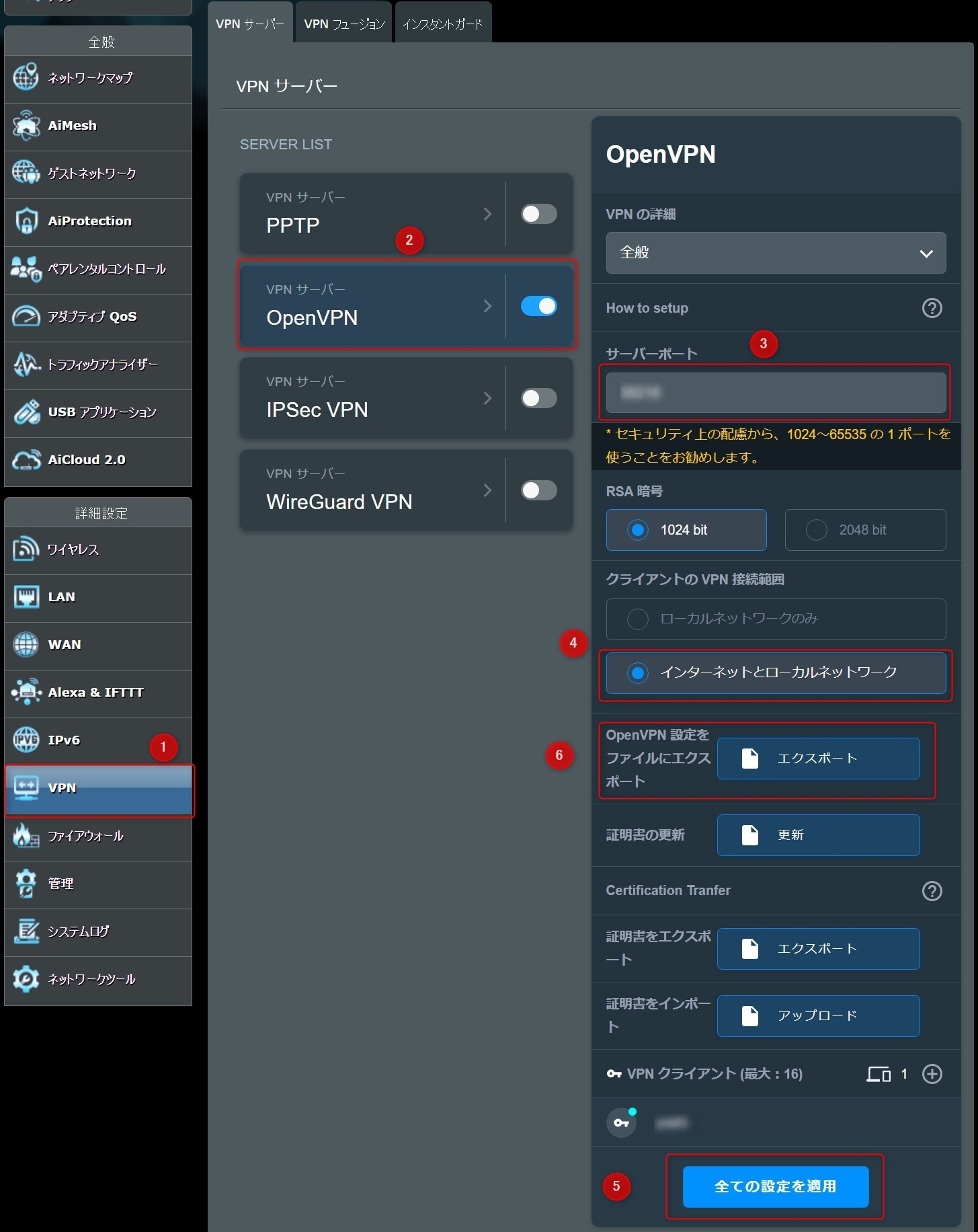The height and width of the screenshot is (1232, 978).
Task: Click 更新 to renew the certificate
Action: point(817,835)
